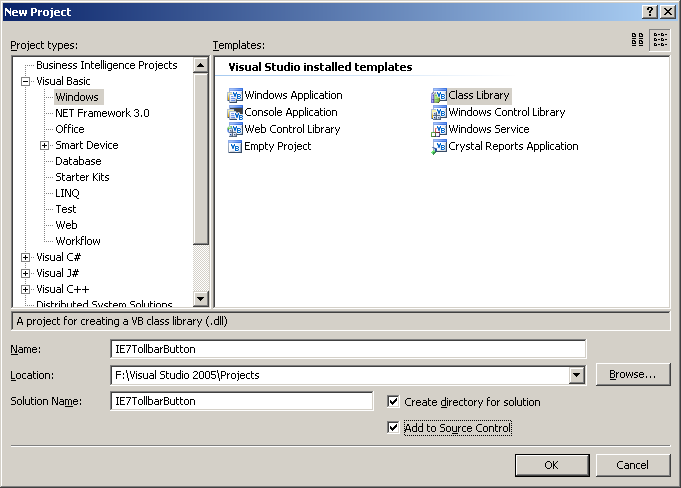The height and width of the screenshot is (488, 681).
Task: Select Visual J# tree label
Action: point(58,274)
